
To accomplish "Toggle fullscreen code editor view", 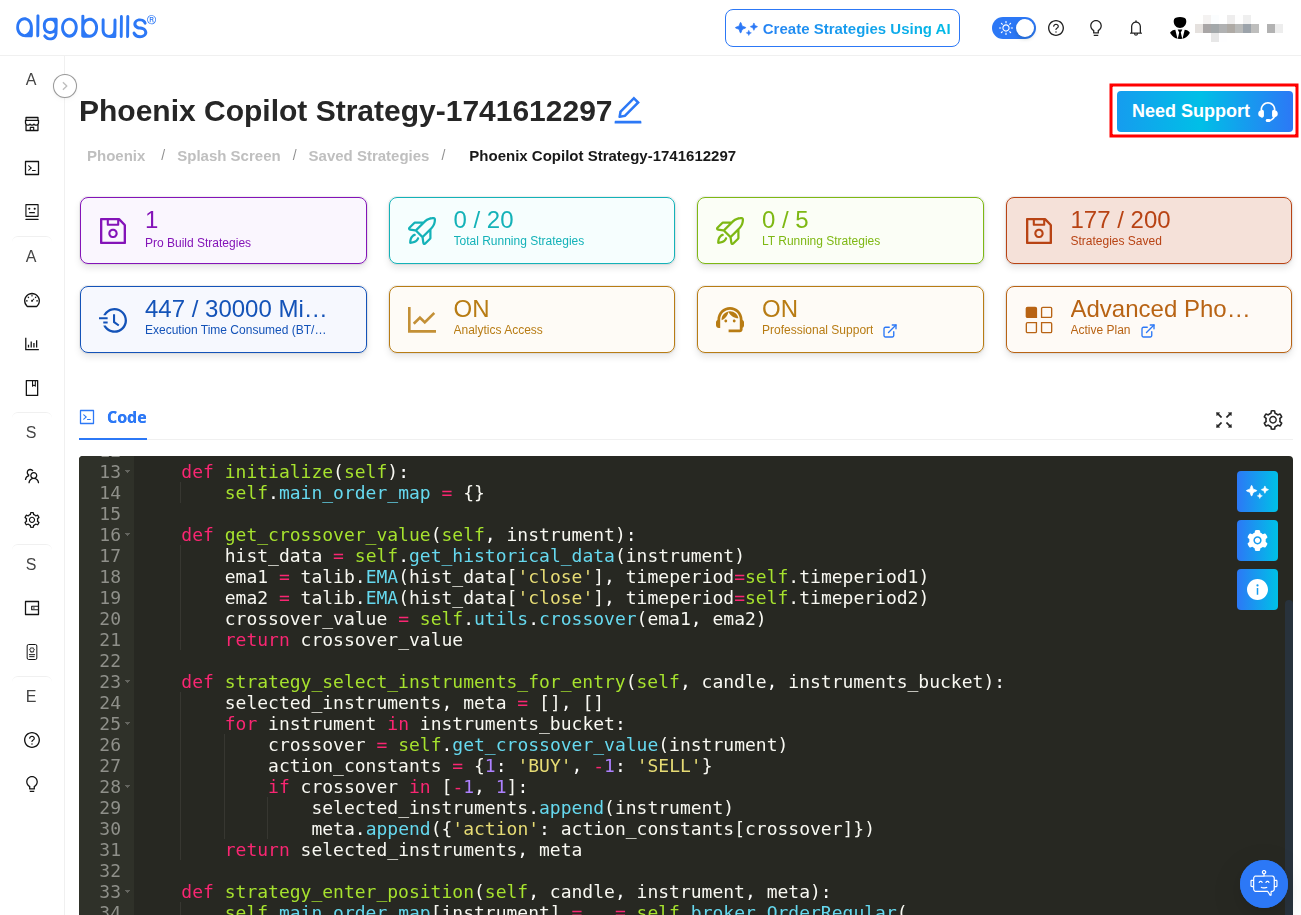I will (1224, 420).
